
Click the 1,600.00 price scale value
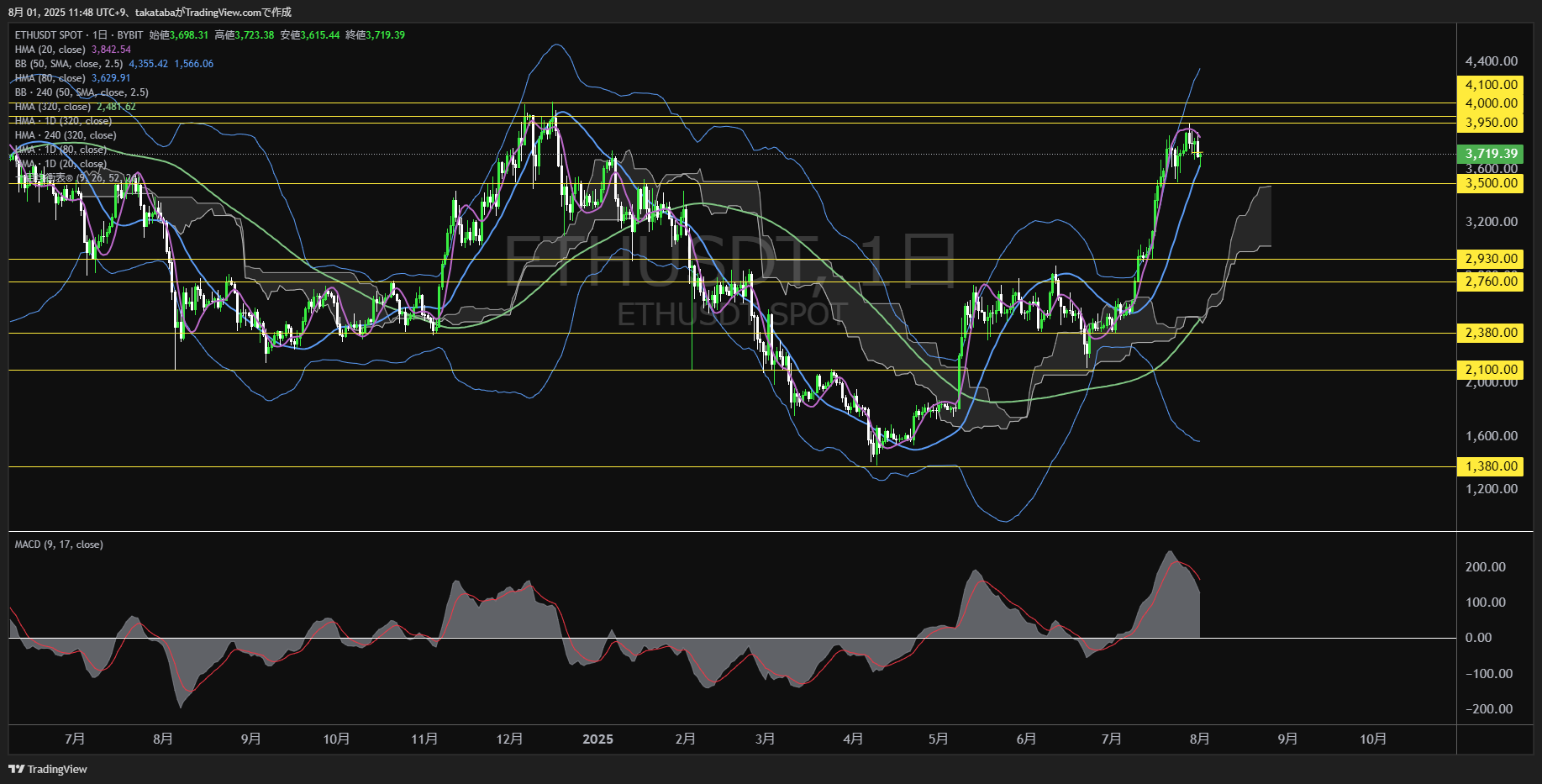tap(1492, 436)
